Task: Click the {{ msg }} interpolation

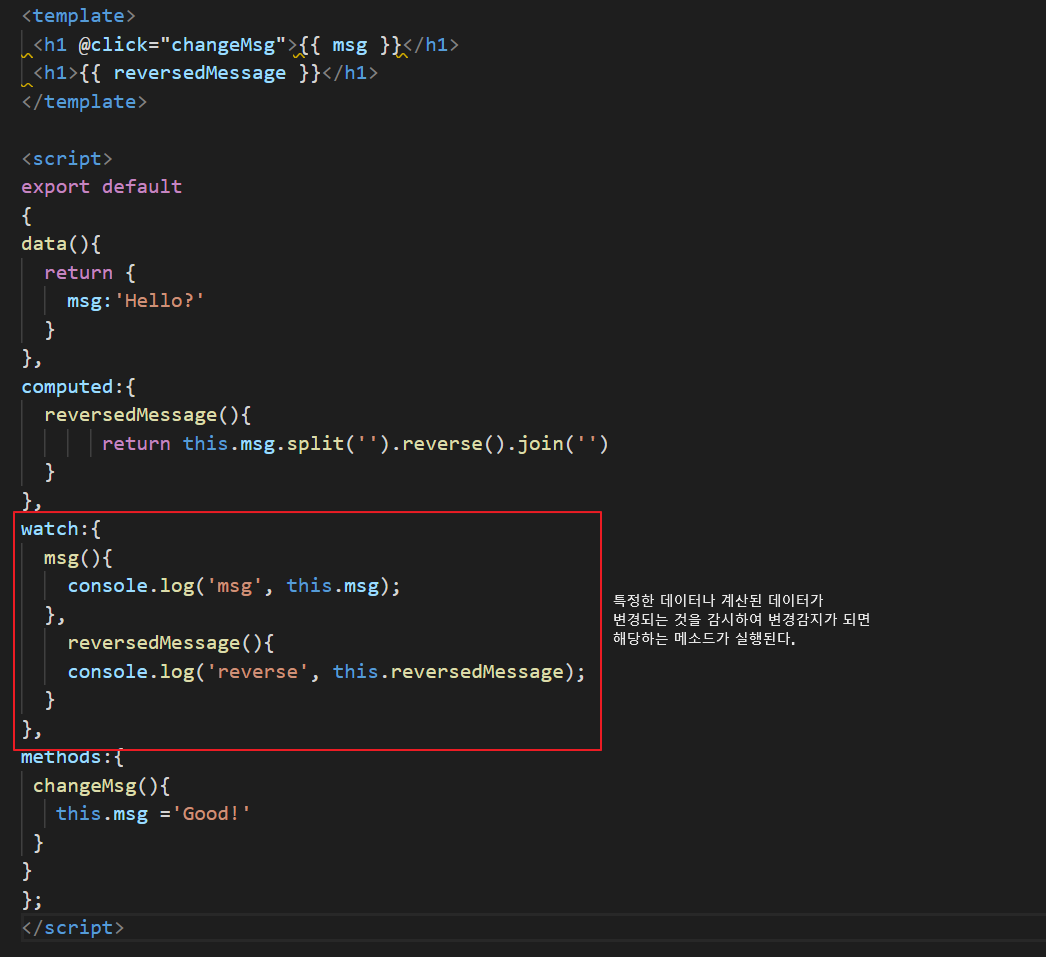Action: tap(350, 45)
